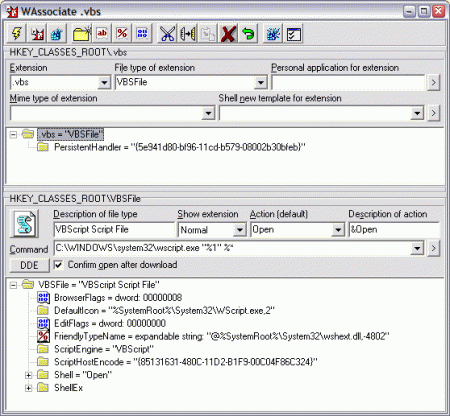Expand the ShellEx tree node
The image size is (450, 416).
tap(29, 388)
